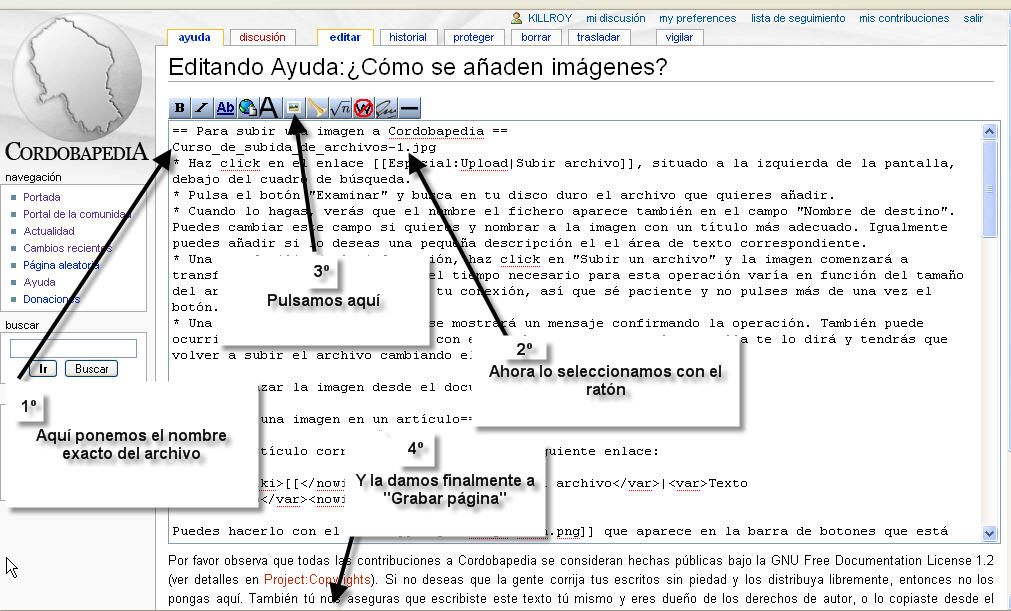The height and width of the screenshot is (611, 1011).
Task: Log out using the salir link
Action: (974, 18)
